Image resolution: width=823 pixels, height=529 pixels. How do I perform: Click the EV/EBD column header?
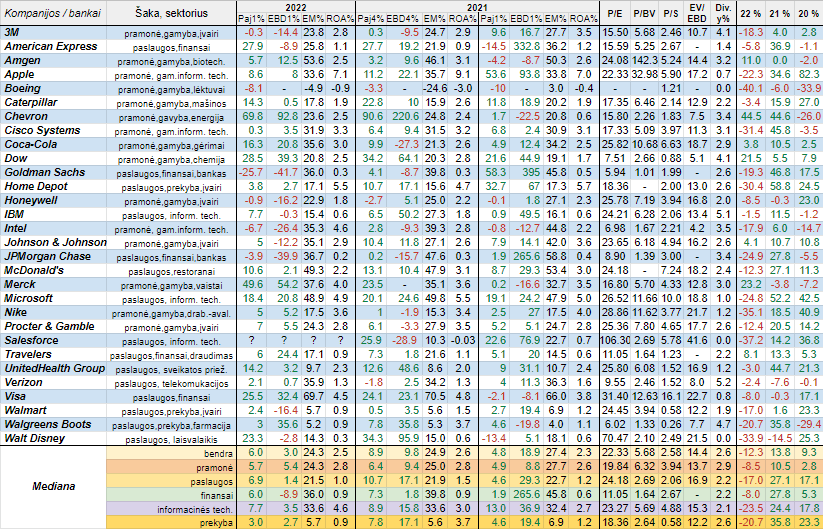coord(697,13)
